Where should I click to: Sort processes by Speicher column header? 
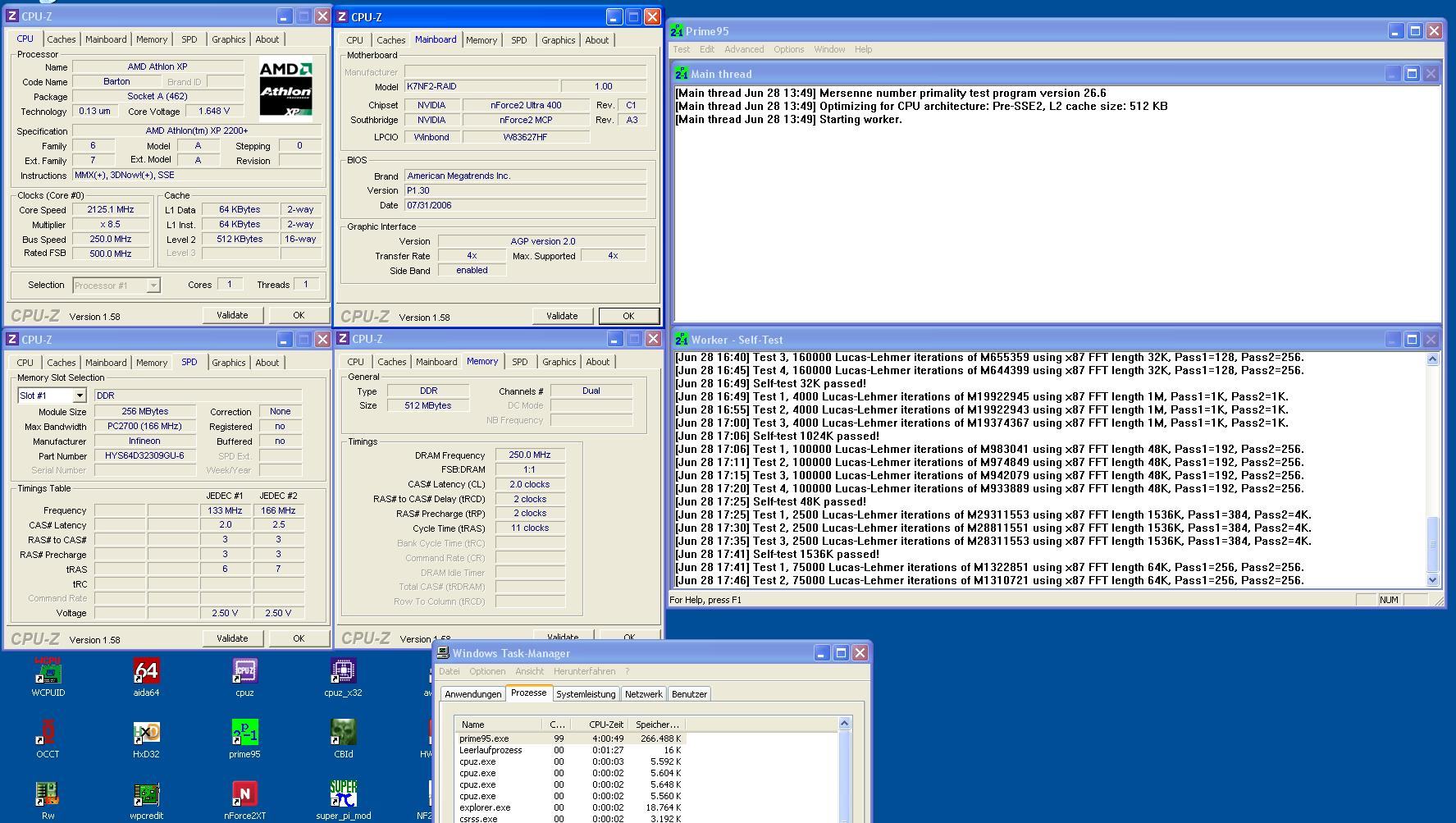pos(656,725)
